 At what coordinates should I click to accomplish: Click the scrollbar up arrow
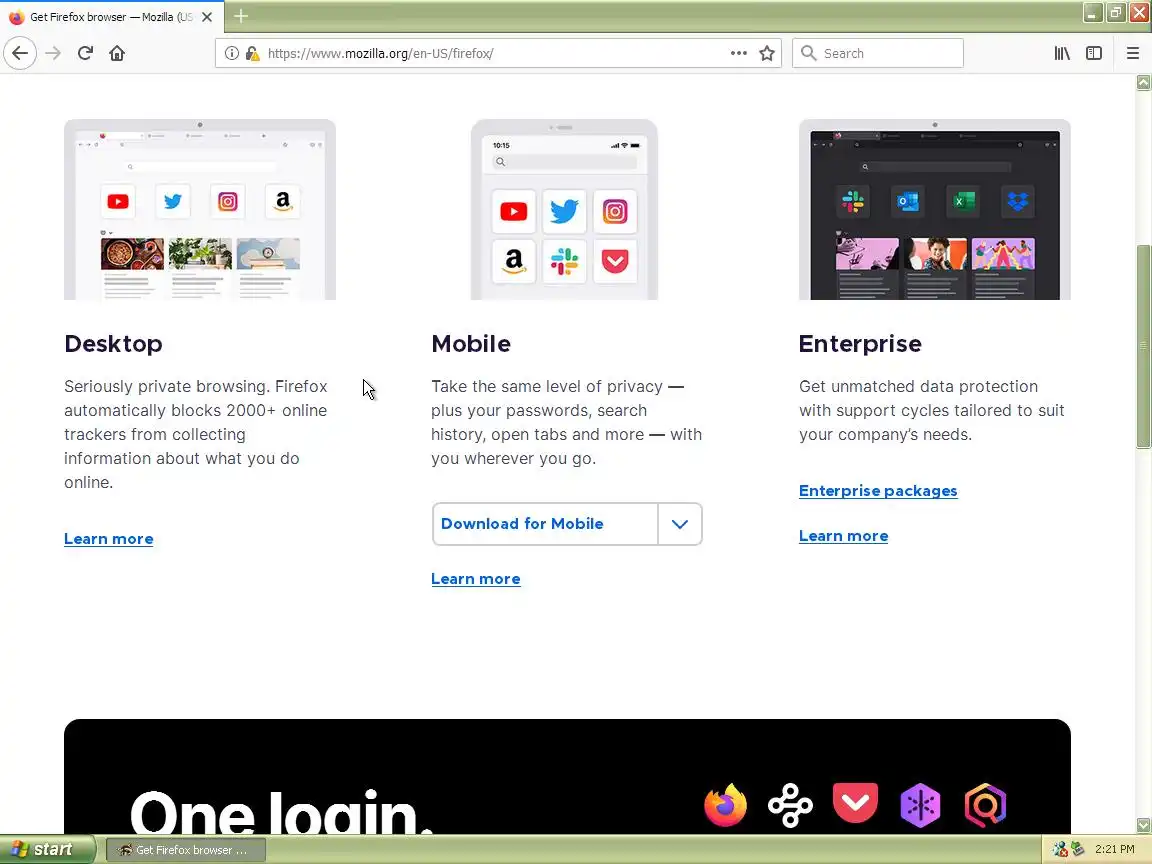[x=1143, y=82]
